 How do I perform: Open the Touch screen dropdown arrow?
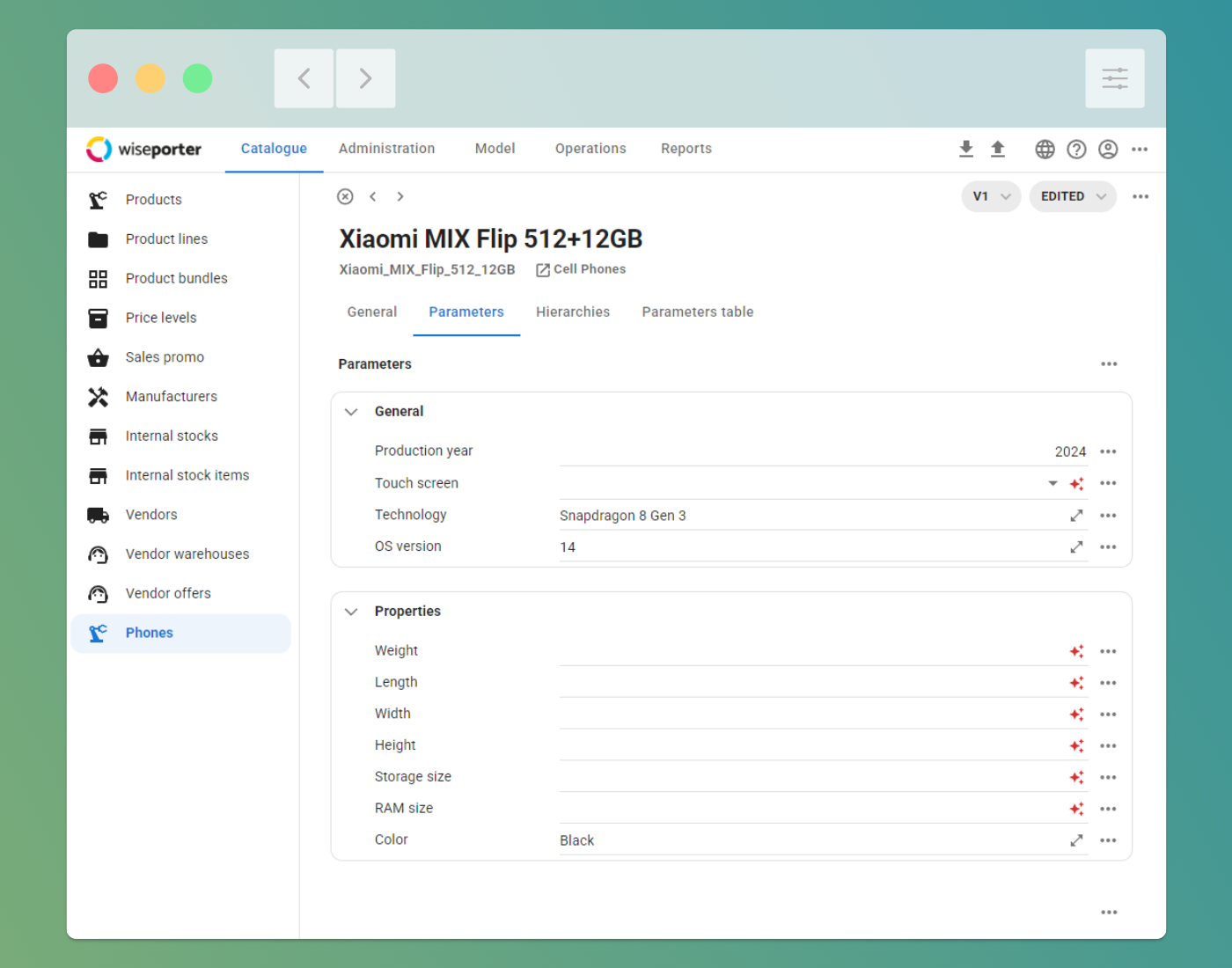click(1052, 483)
